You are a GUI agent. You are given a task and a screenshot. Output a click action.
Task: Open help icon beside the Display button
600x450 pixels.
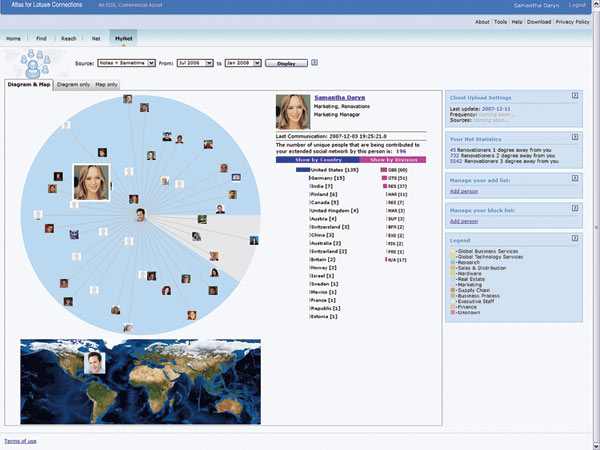[x=314, y=62]
